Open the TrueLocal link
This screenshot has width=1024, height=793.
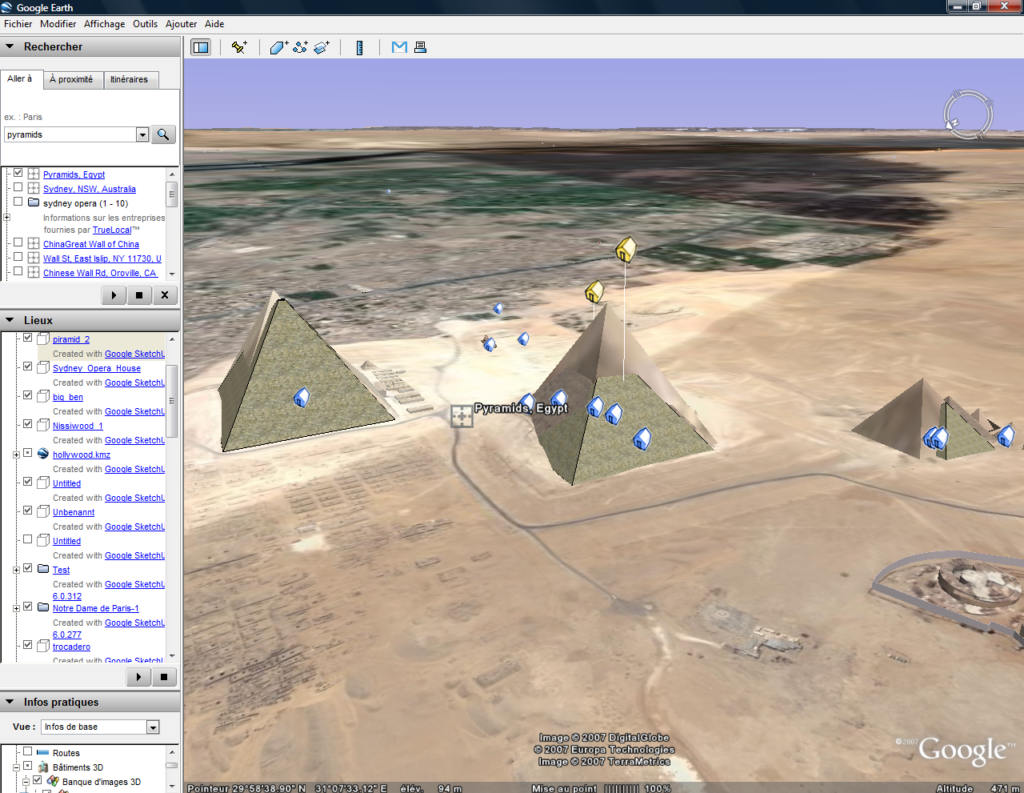click(112, 230)
